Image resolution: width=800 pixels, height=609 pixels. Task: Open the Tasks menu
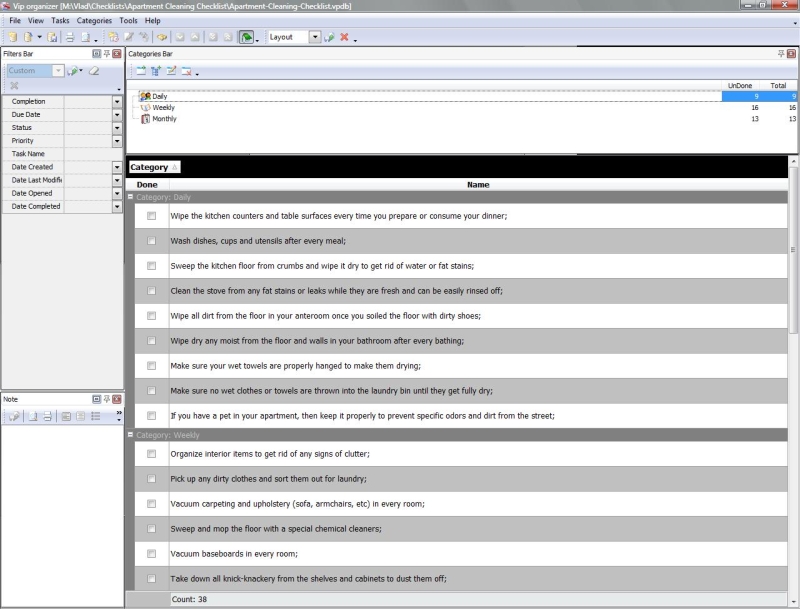[x=60, y=20]
